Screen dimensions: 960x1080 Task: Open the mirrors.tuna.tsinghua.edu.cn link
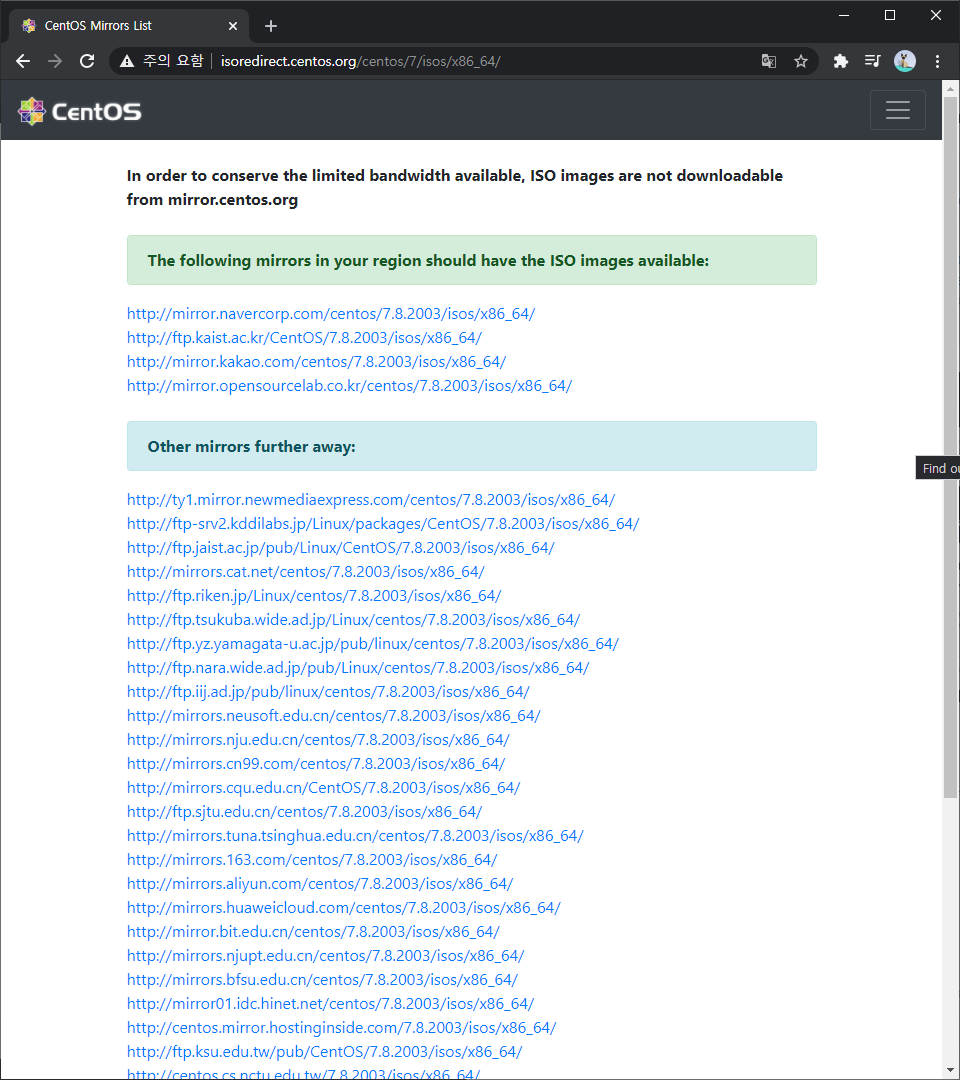point(355,836)
